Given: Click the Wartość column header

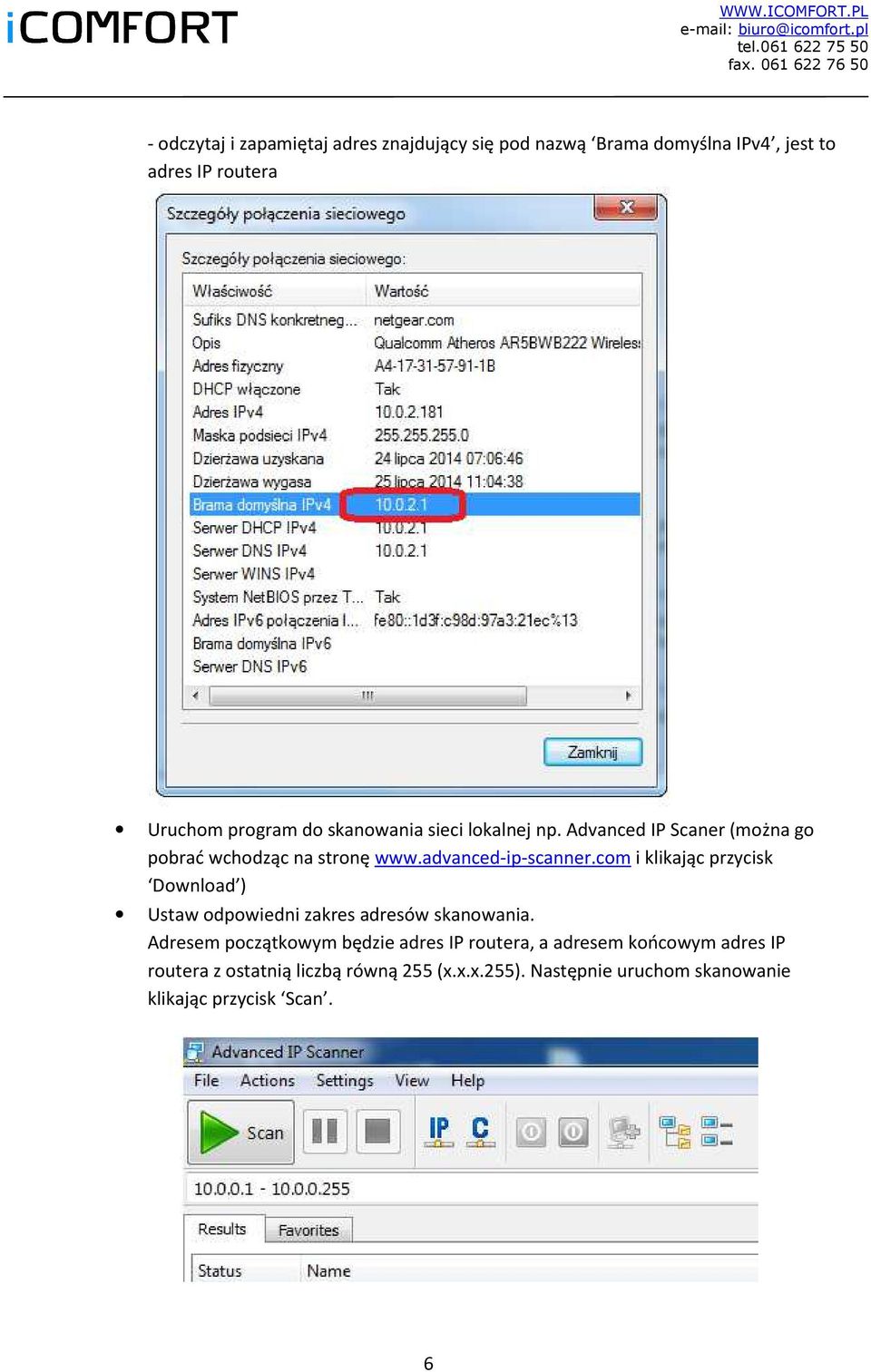Looking at the screenshot, I should (504, 291).
